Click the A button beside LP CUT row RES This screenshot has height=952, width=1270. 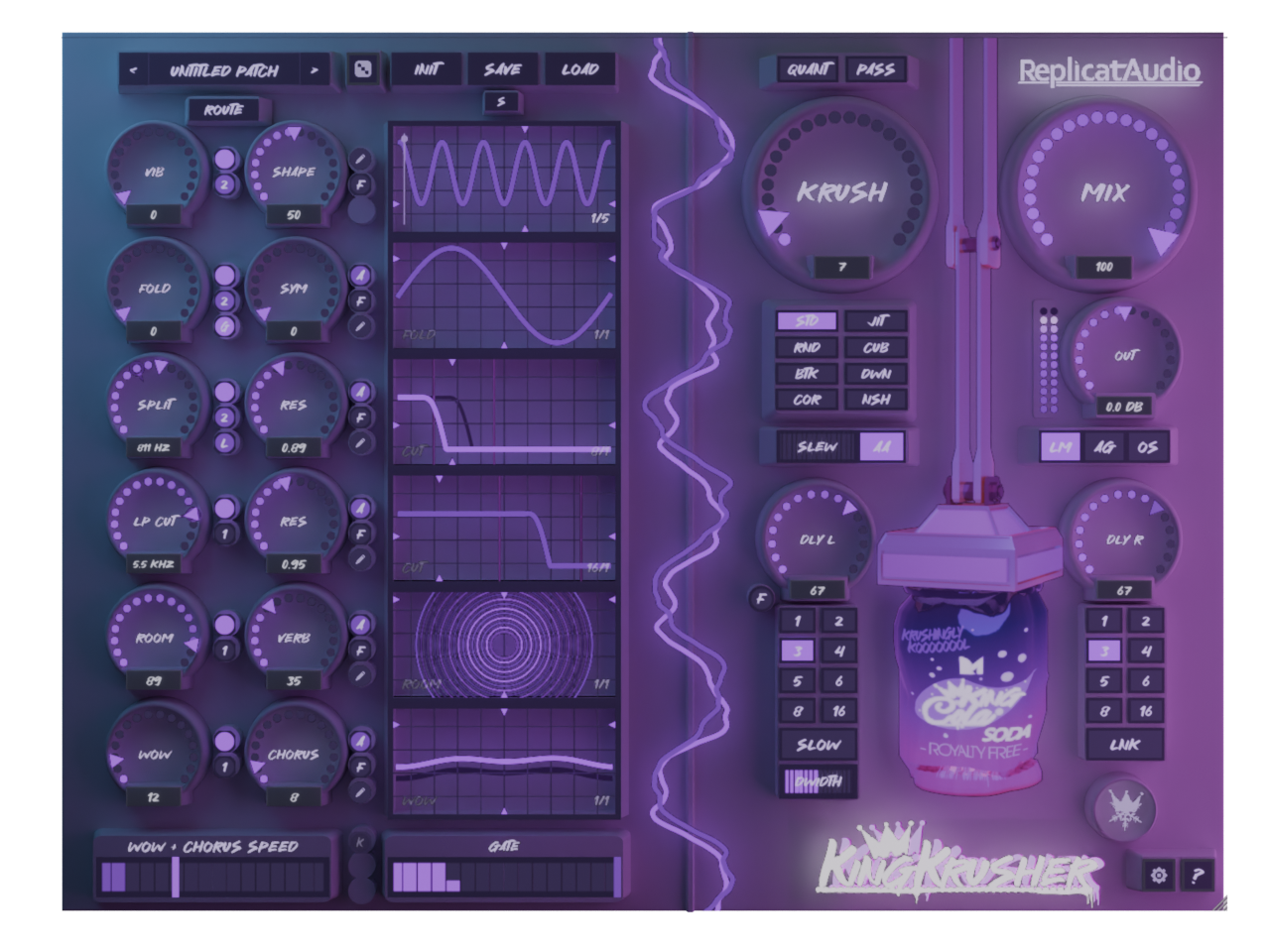[360, 508]
